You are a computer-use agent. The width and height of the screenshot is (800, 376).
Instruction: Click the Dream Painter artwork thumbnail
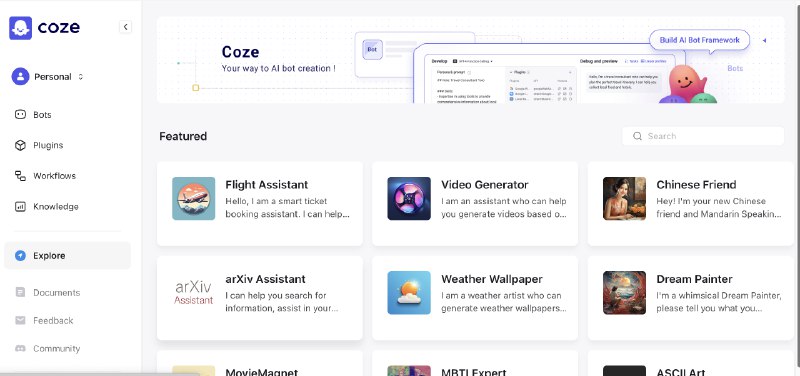point(624,293)
